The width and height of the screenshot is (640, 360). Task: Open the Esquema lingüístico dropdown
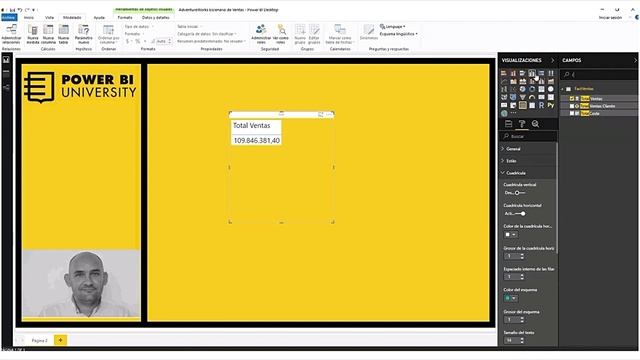coord(399,34)
